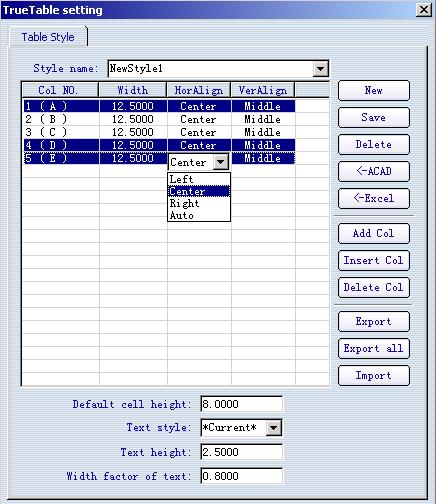
Task: Click the Add Col button
Action: pyautogui.click(x=374, y=233)
